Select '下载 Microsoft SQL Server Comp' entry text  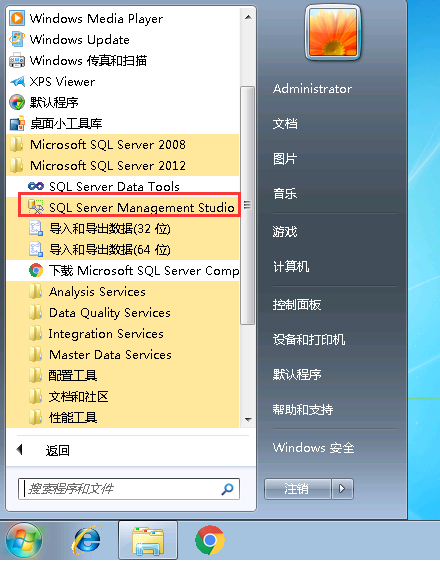coord(144,270)
